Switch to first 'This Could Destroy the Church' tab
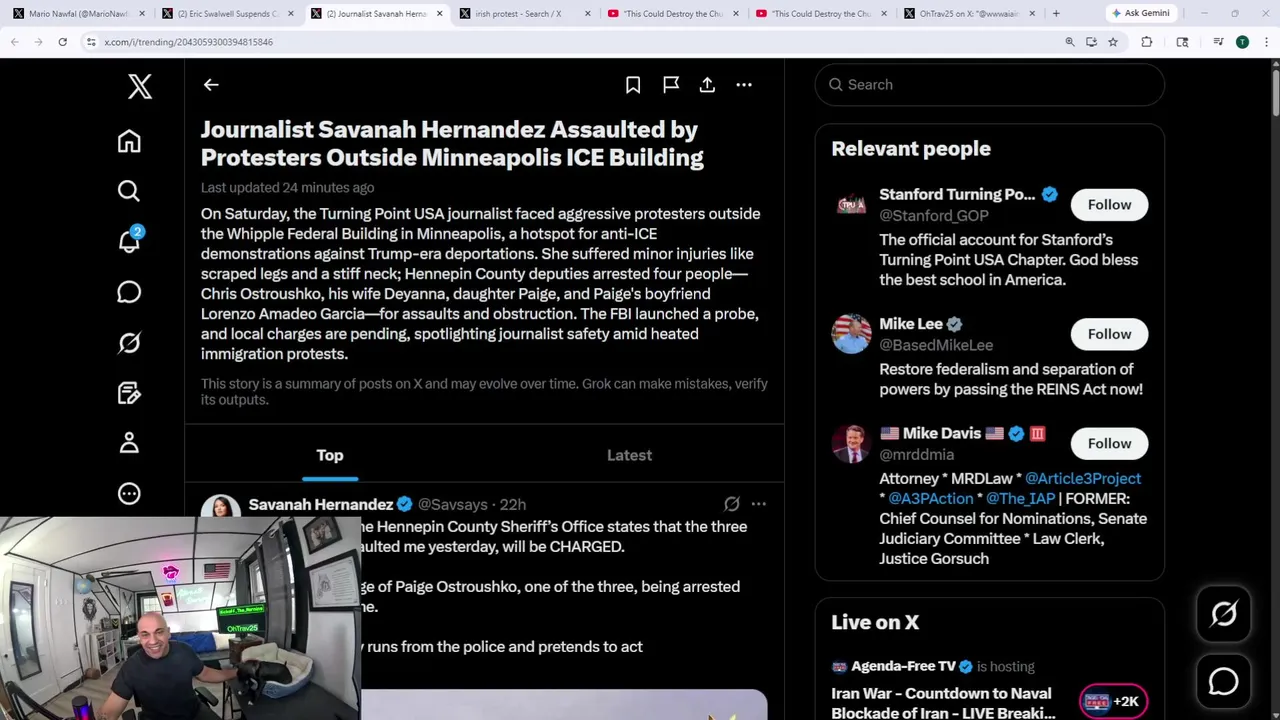Screen dimensions: 1280x720 click(672, 13)
